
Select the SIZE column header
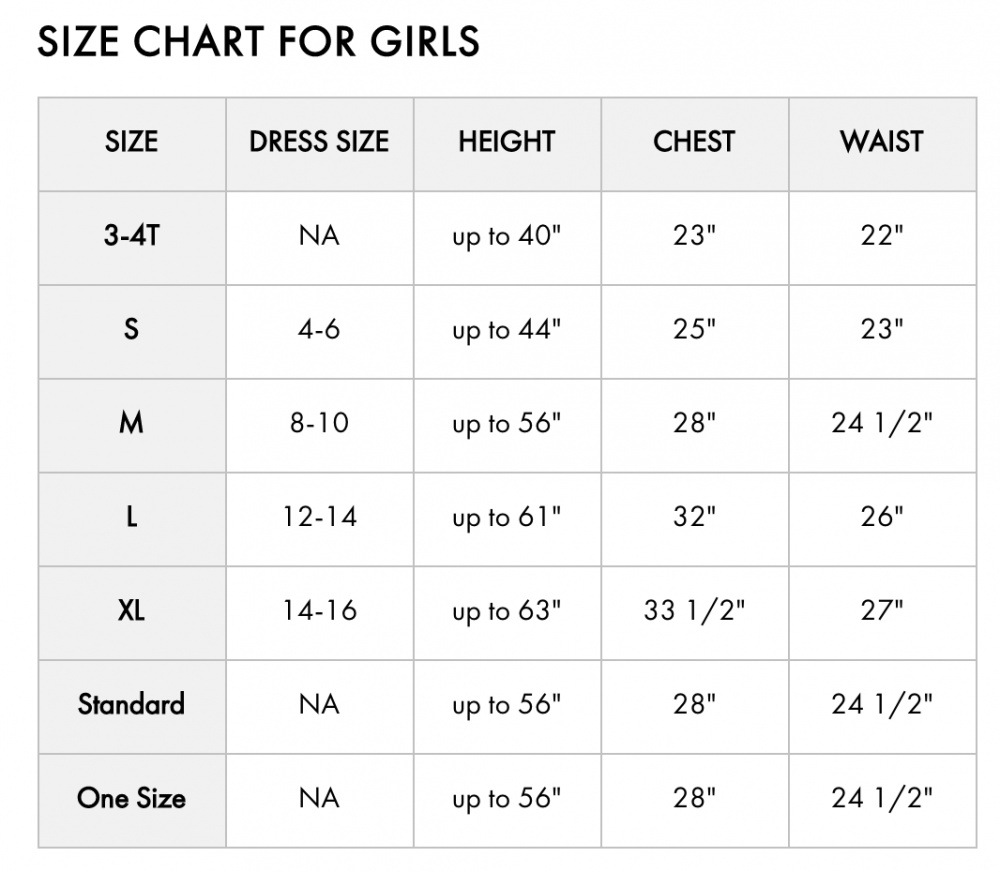132,144
